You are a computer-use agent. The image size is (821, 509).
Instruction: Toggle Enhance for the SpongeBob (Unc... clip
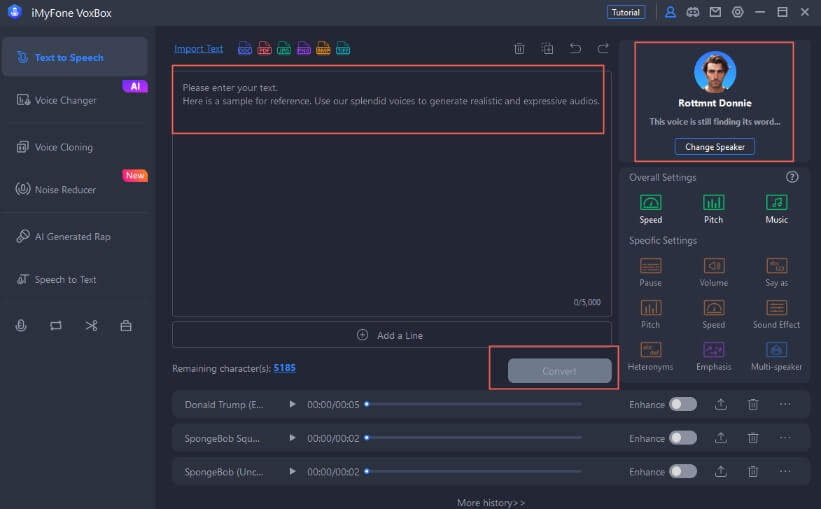point(683,471)
